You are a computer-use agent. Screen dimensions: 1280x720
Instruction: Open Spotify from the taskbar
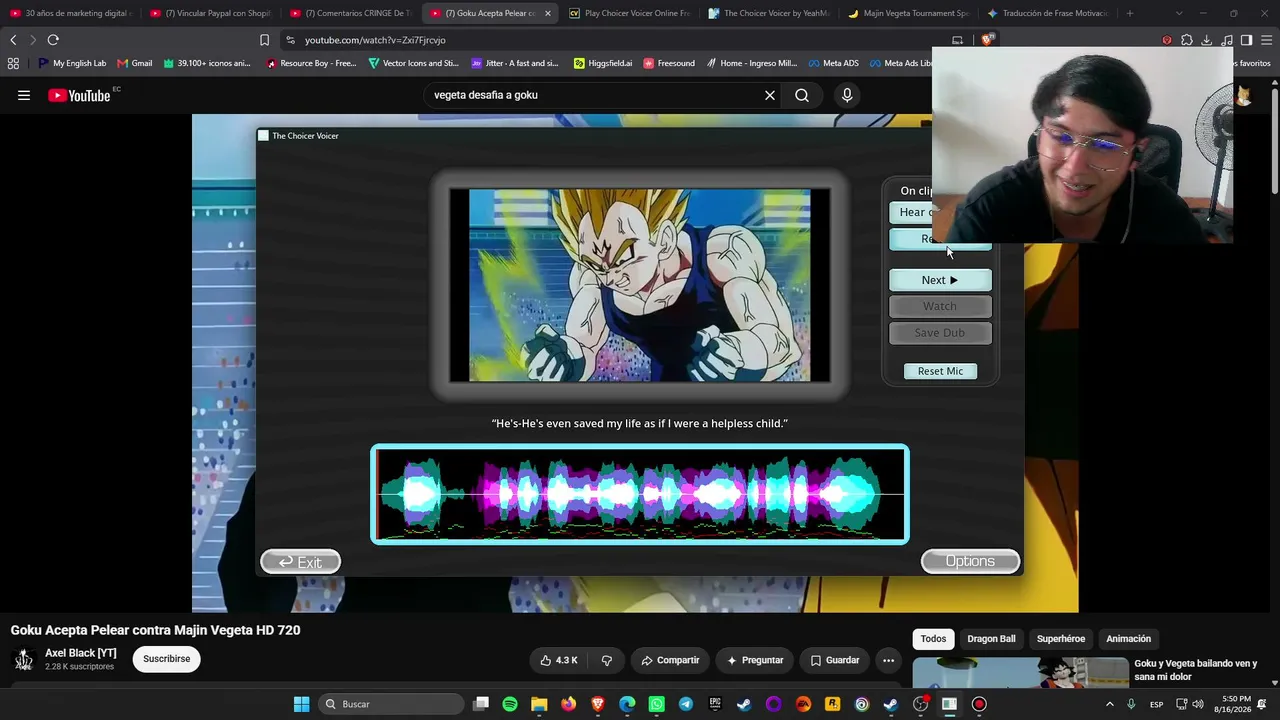(510, 704)
